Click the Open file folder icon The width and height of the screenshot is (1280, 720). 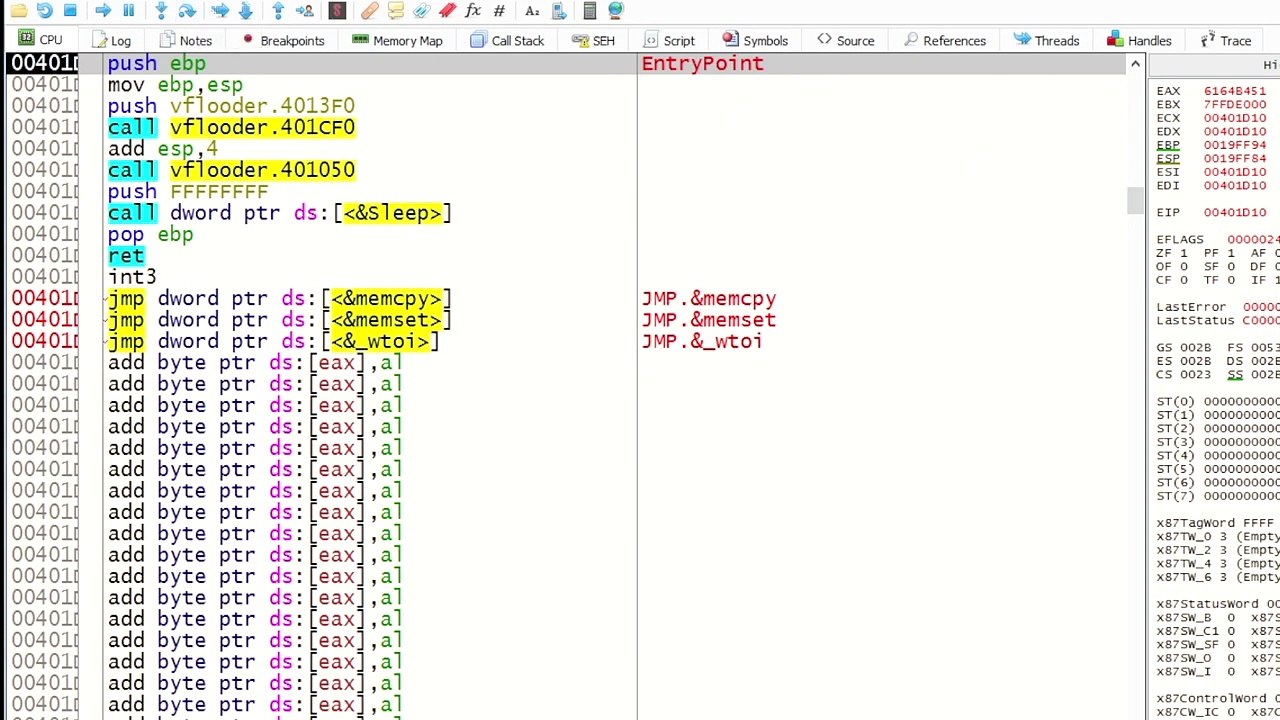click(19, 11)
